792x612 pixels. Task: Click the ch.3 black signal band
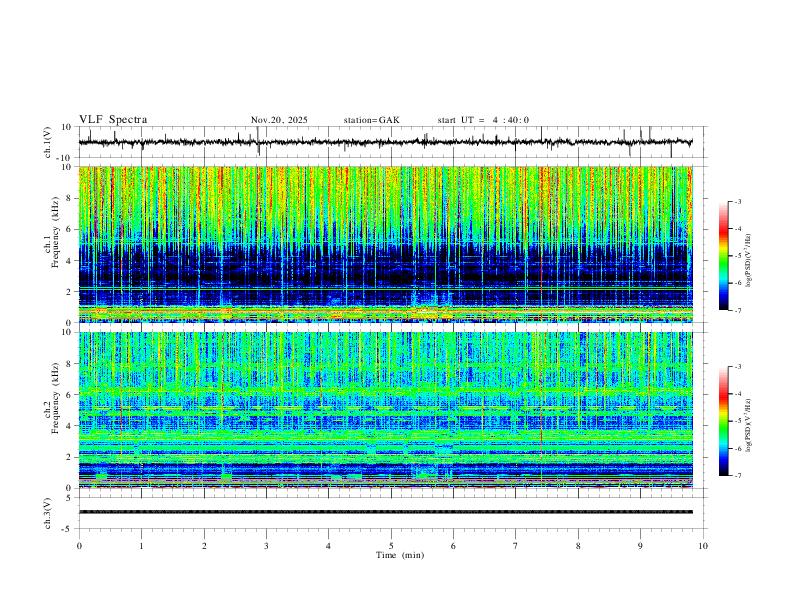coord(386,512)
